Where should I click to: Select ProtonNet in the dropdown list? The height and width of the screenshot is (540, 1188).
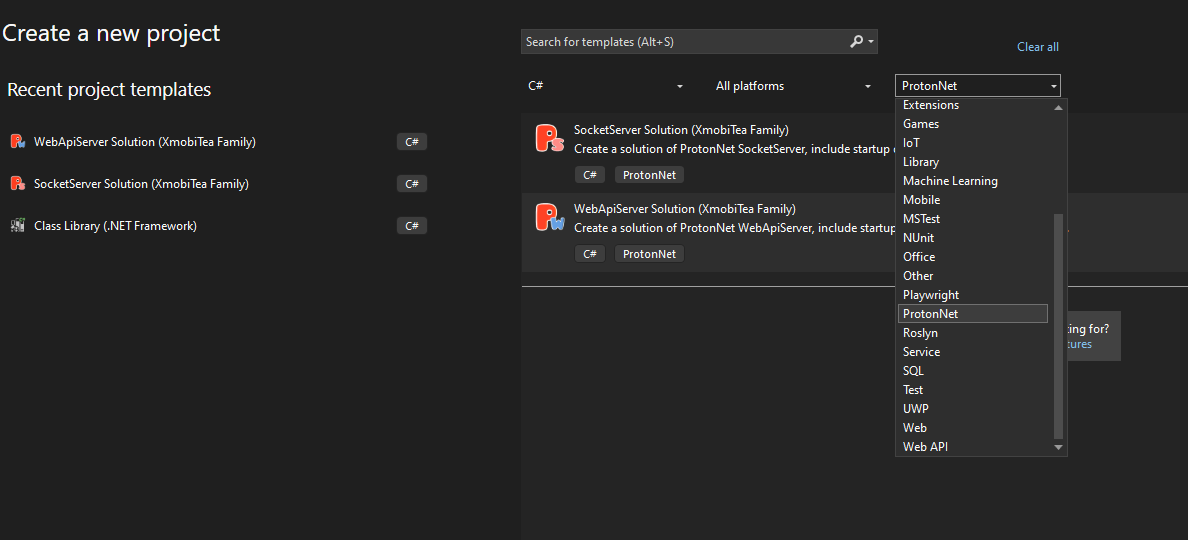pyautogui.click(x=973, y=314)
